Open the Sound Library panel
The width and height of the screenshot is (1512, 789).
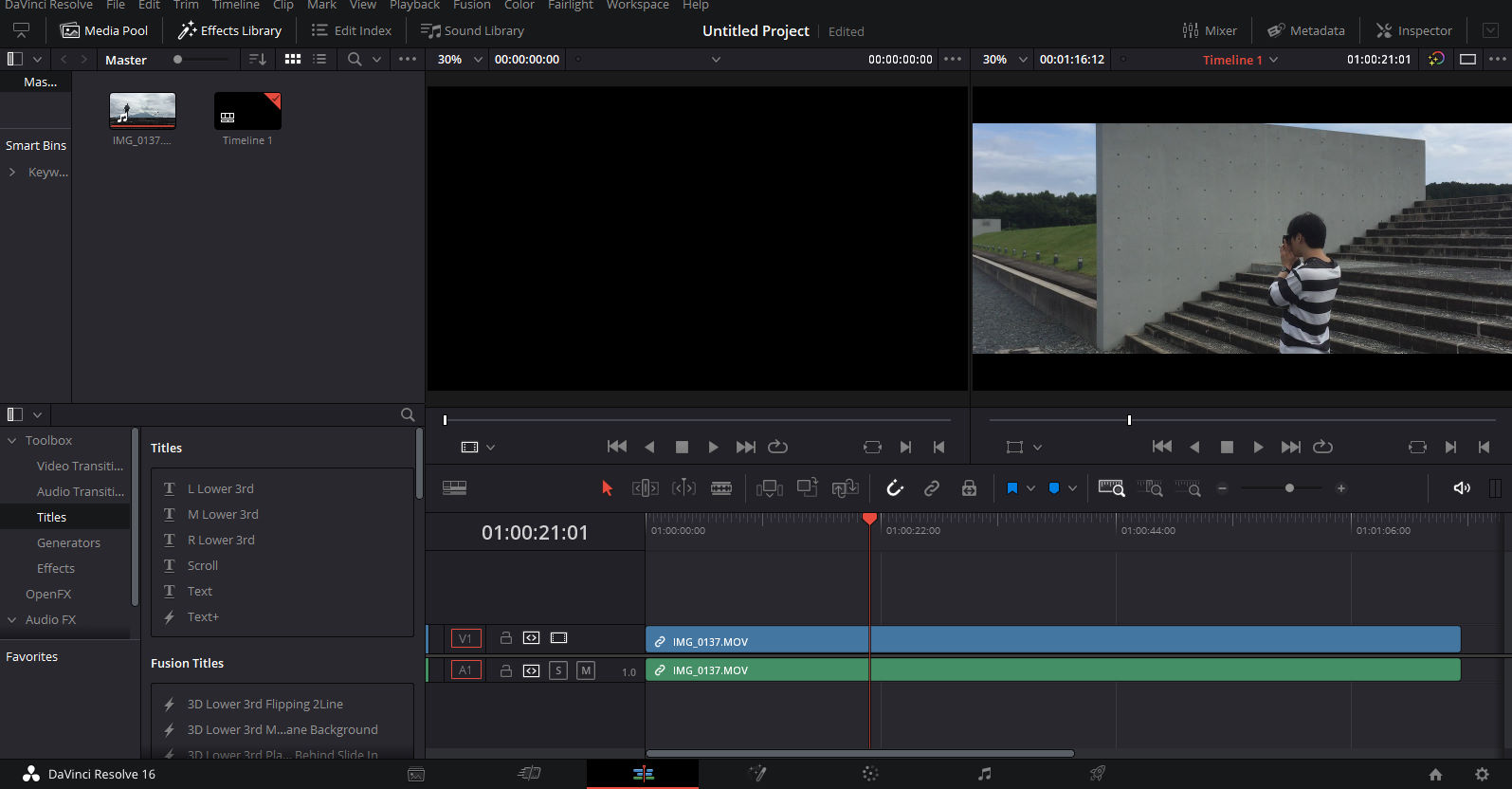click(472, 30)
